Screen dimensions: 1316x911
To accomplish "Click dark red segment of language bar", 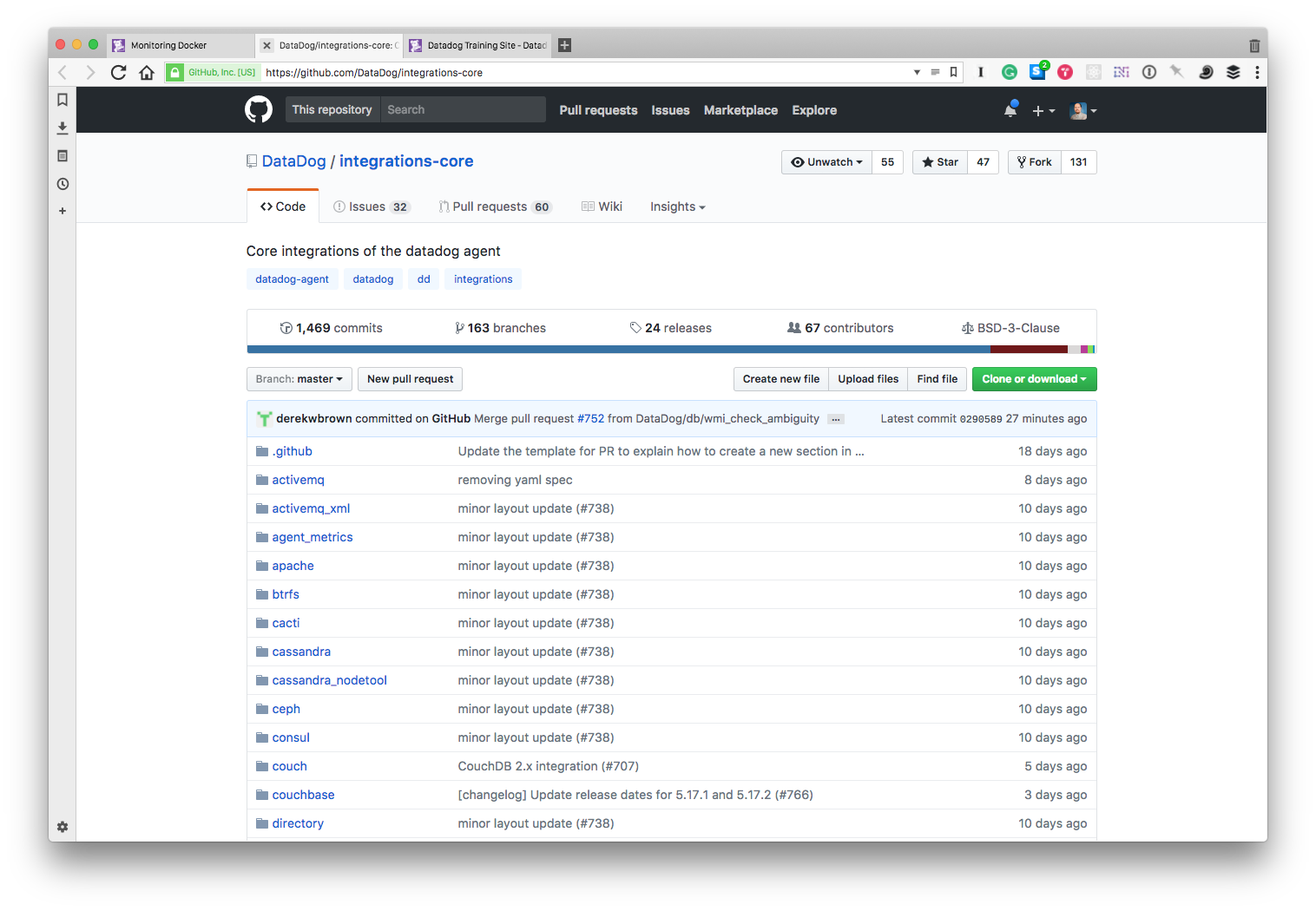I will pyautogui.click(x=1029, y=350).
